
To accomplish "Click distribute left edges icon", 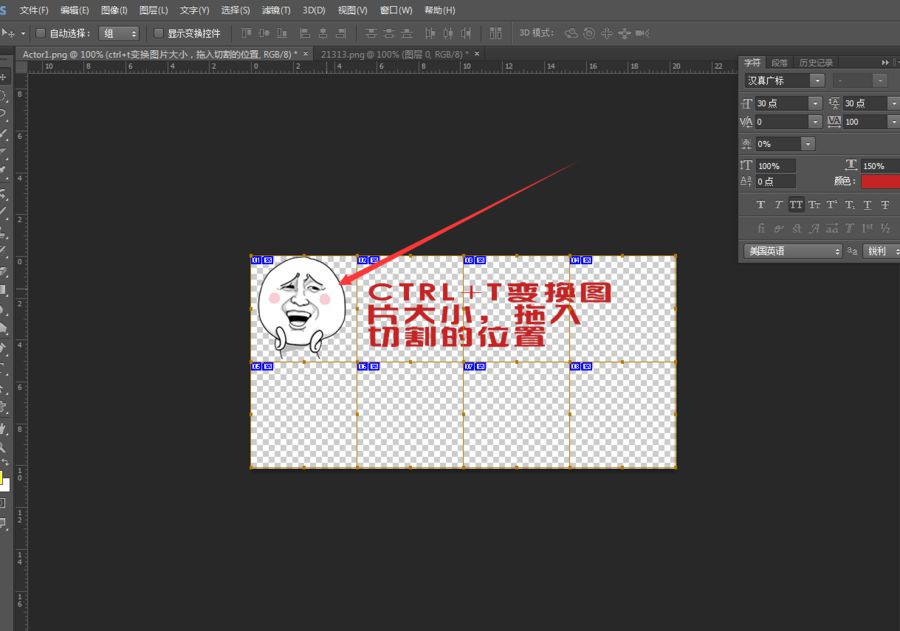I will click(430, 33).
